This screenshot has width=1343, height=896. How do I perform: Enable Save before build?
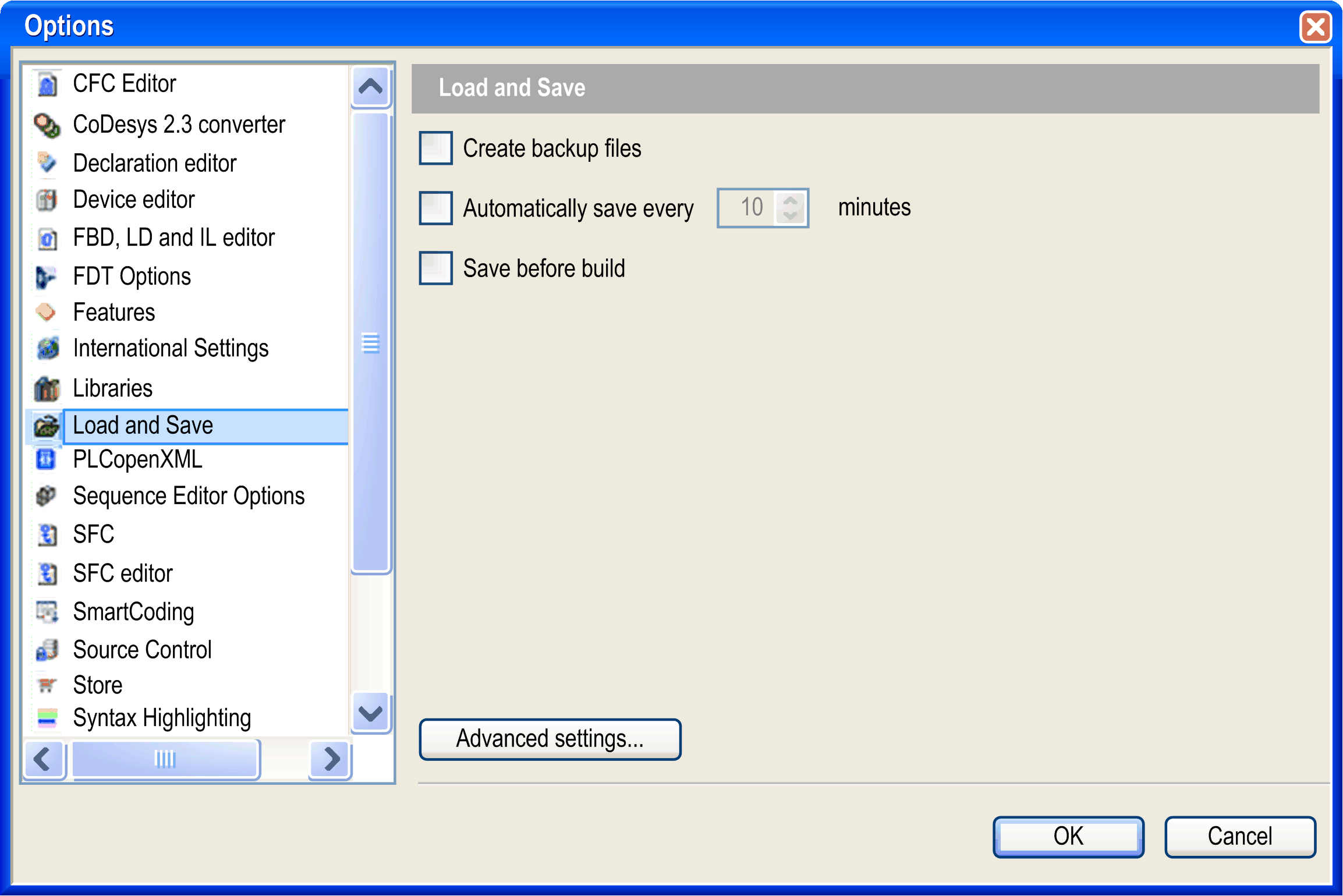coord(435,268)
